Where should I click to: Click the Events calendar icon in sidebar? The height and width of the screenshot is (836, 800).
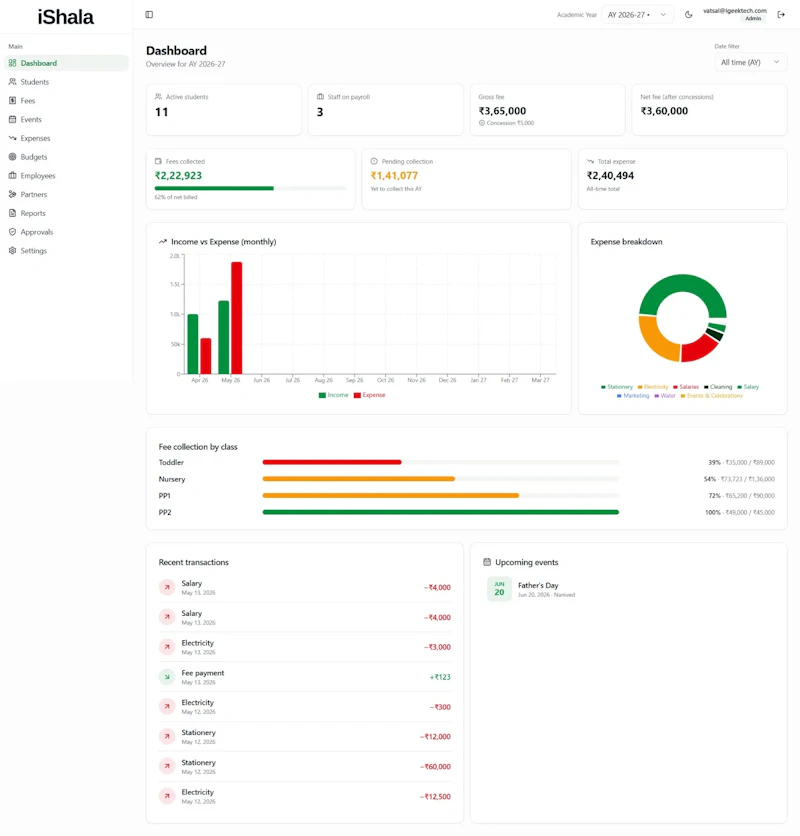click(12, 119)
